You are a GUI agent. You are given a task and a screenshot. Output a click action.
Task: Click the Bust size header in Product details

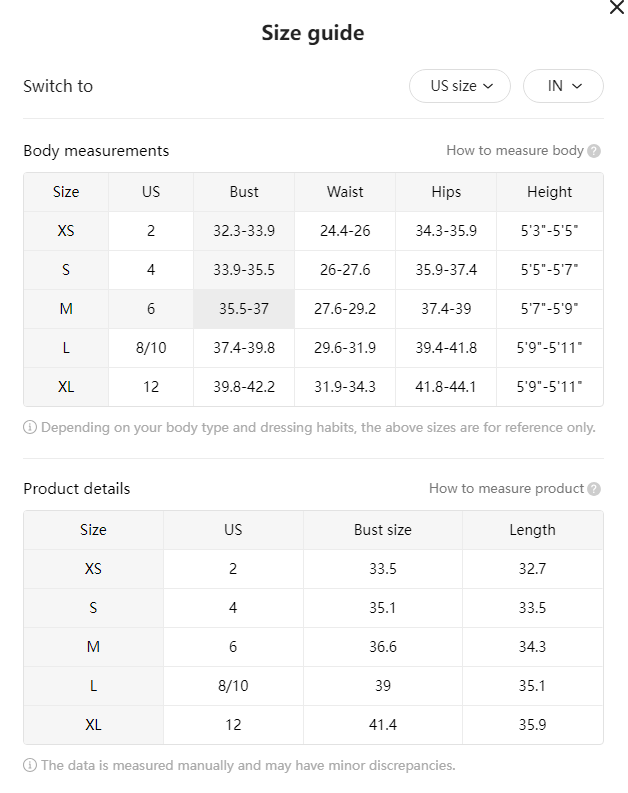tap(383, 530)
